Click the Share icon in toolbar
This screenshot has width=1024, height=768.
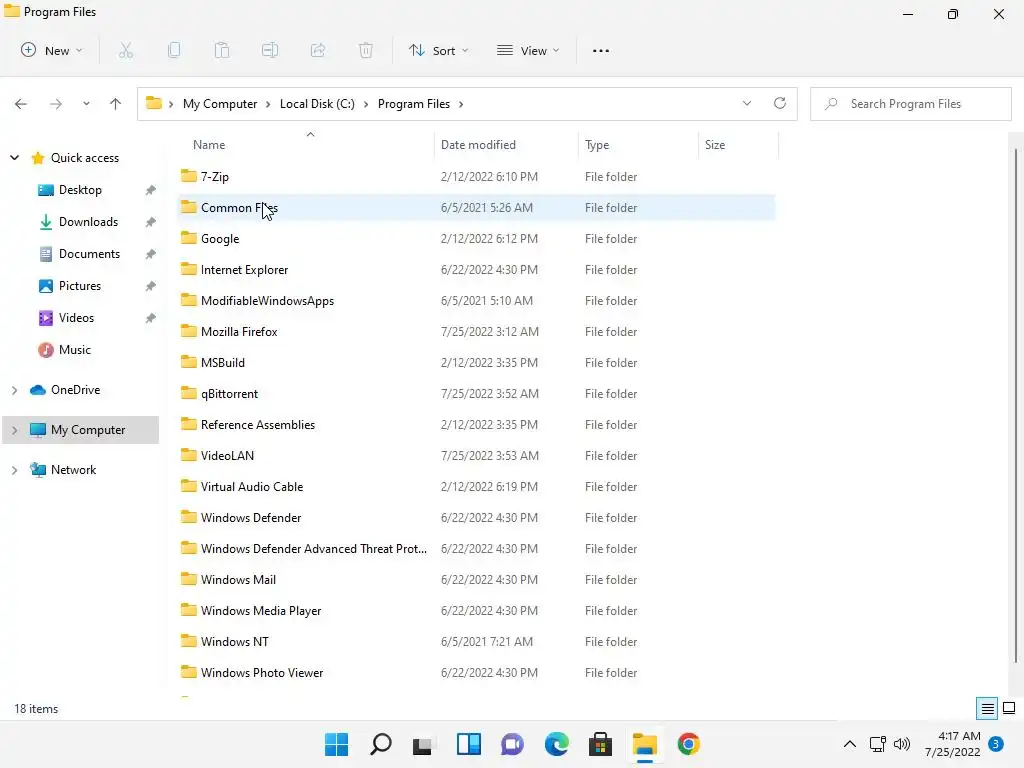318,50
